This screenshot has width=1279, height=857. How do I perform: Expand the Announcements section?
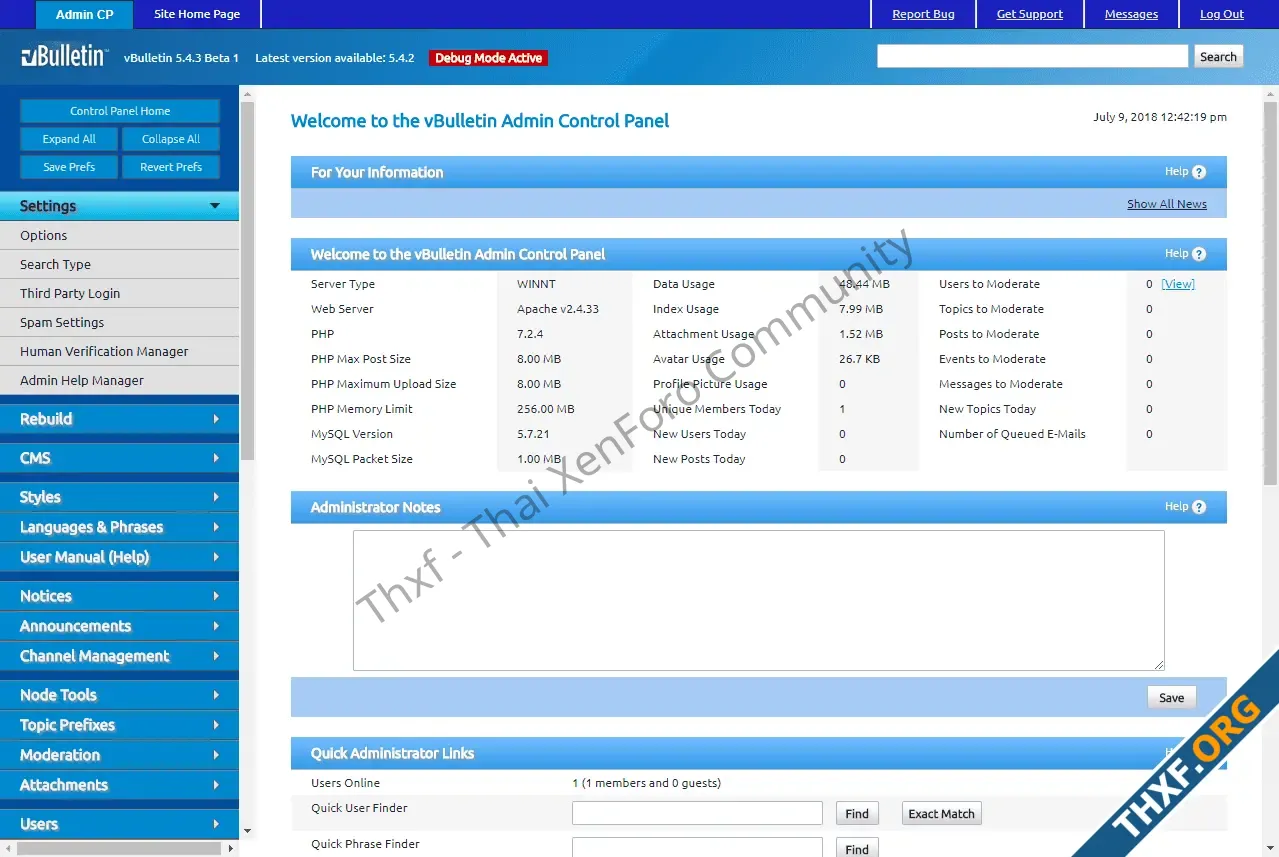pos(119,626)
